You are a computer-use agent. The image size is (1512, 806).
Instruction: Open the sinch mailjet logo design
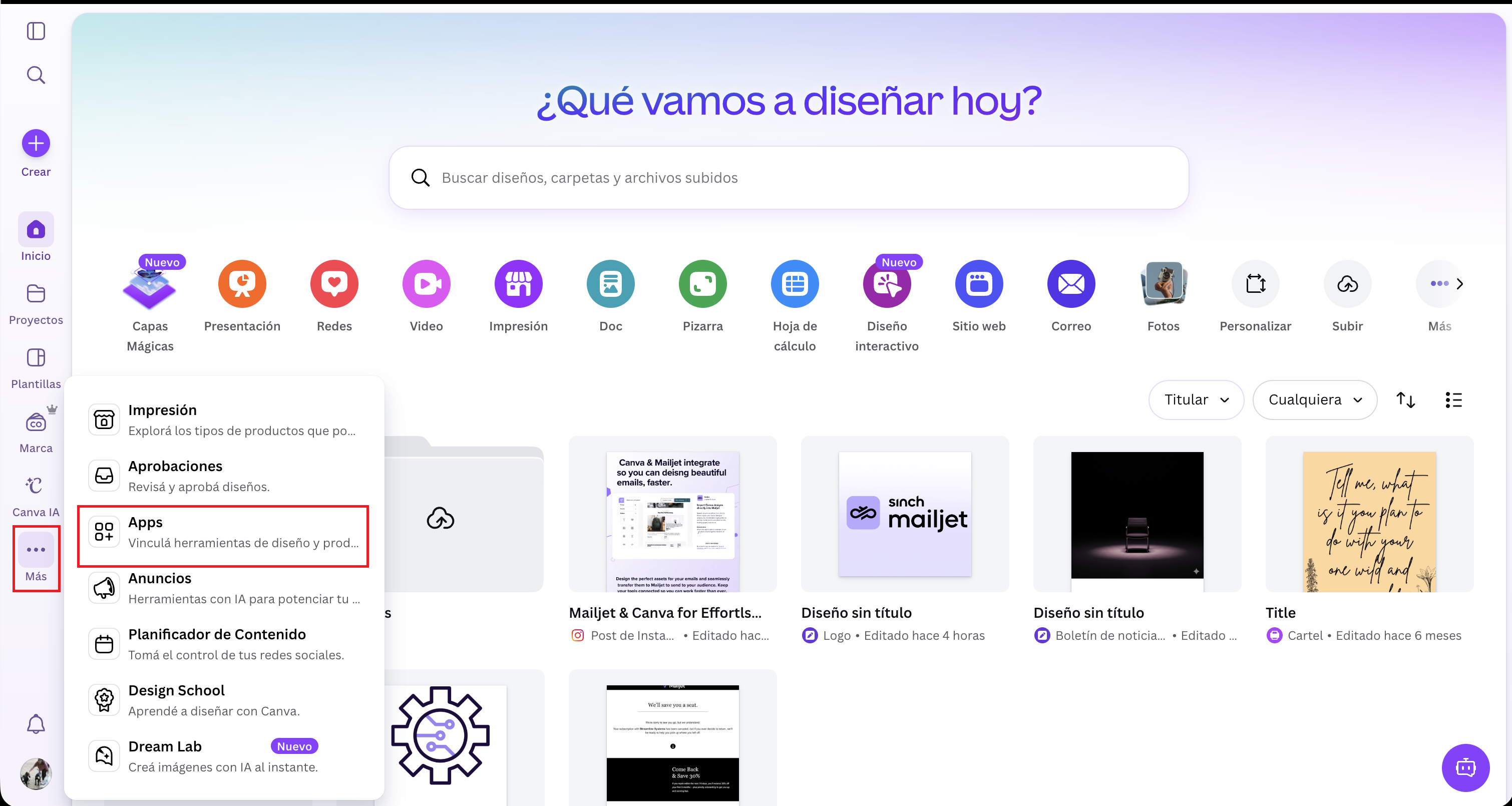(x=905, y=514)
